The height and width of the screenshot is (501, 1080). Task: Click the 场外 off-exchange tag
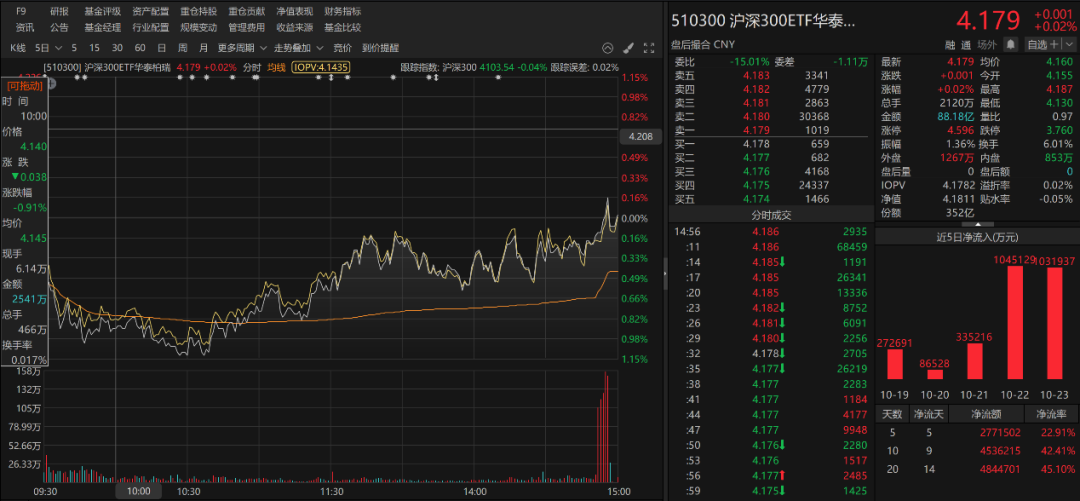[x=987, y=45]
